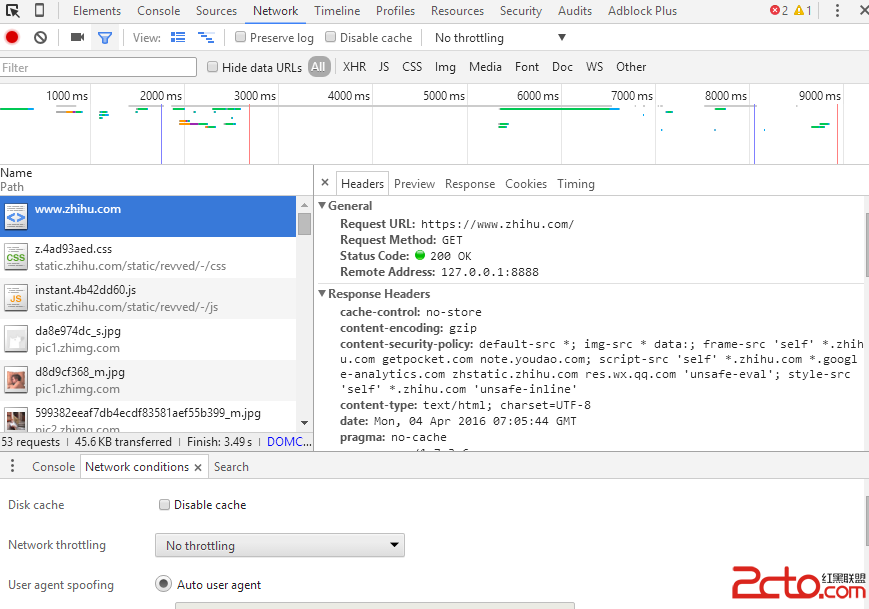The height and width of the screenshot is (609, 869).
Task: Check Disable cache under Disk cache
Action: [164, 504]
